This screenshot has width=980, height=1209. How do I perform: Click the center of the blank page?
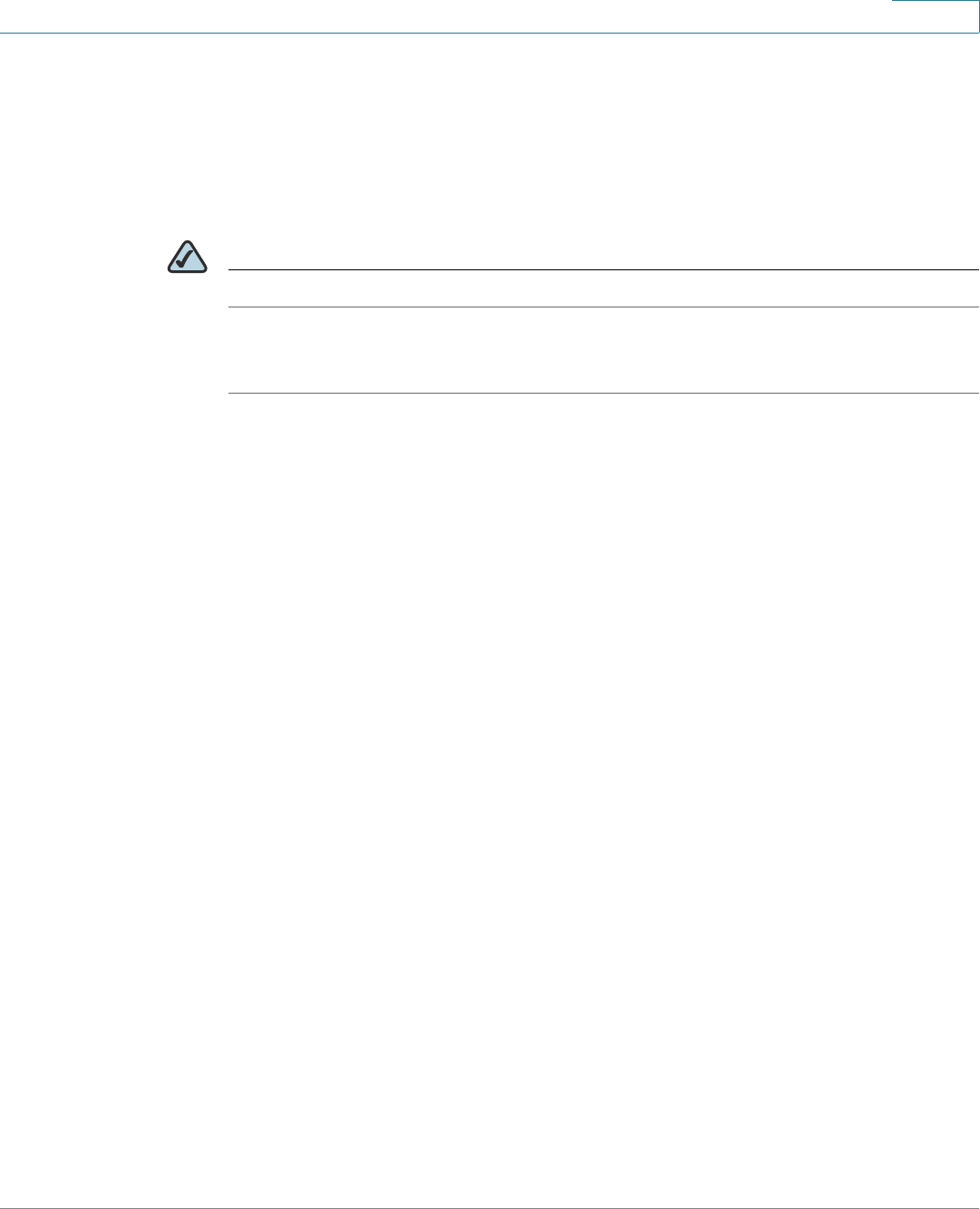(490, 604)
